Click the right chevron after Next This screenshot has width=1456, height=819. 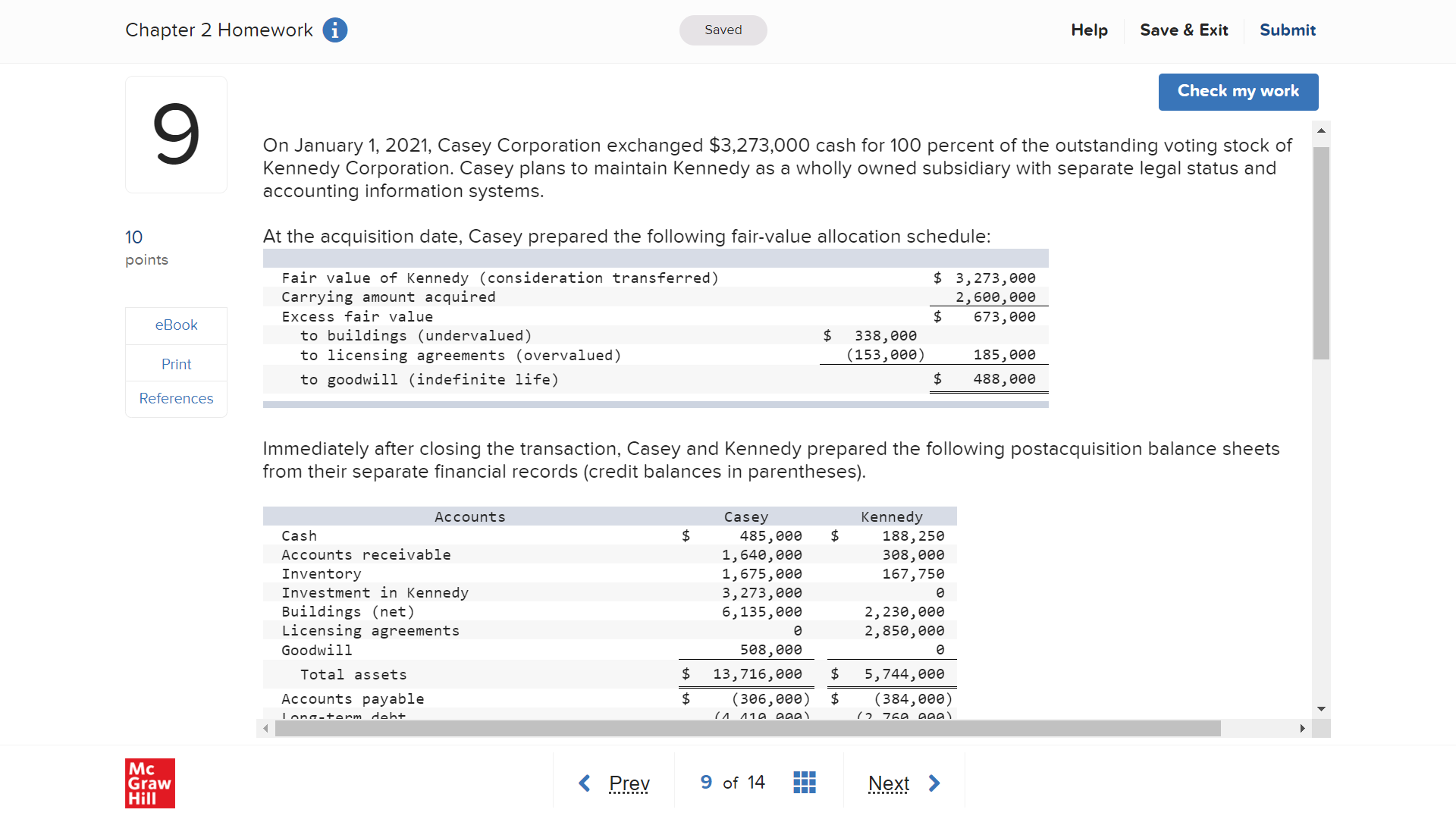click(x=934, y=783)
